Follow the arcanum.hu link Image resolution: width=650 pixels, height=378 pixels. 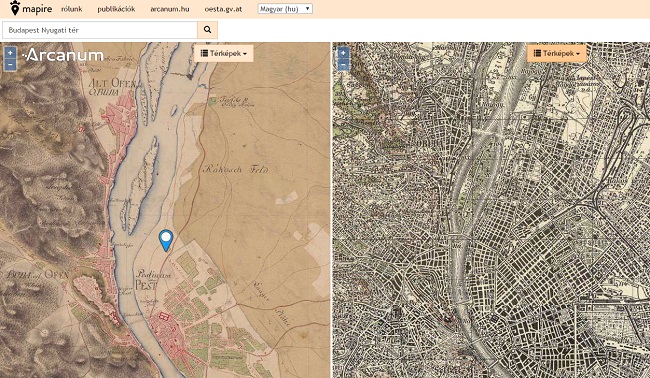[x=170, y=9]
